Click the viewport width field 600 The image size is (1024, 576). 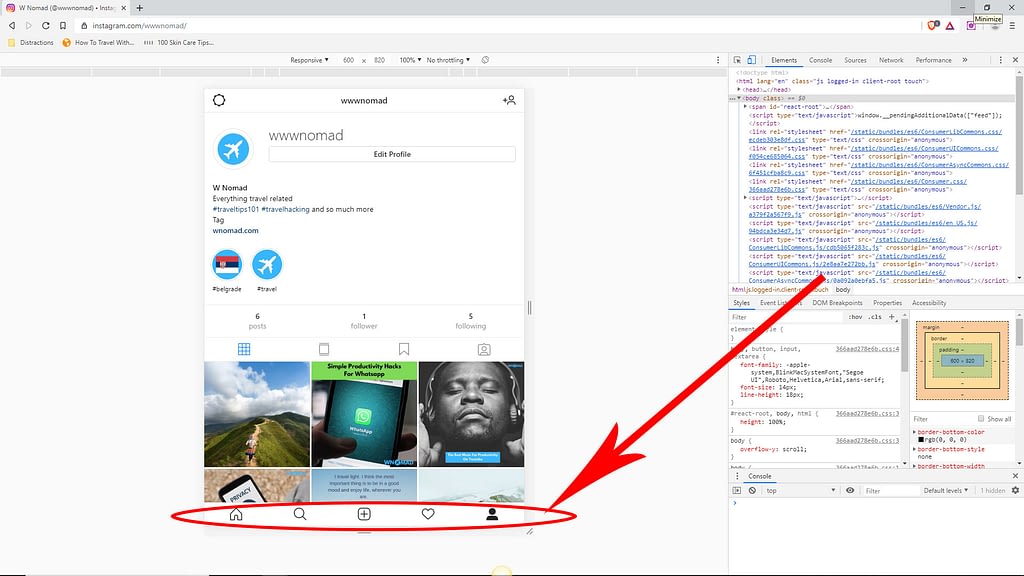pyautogui.click(x=349, y=60)
